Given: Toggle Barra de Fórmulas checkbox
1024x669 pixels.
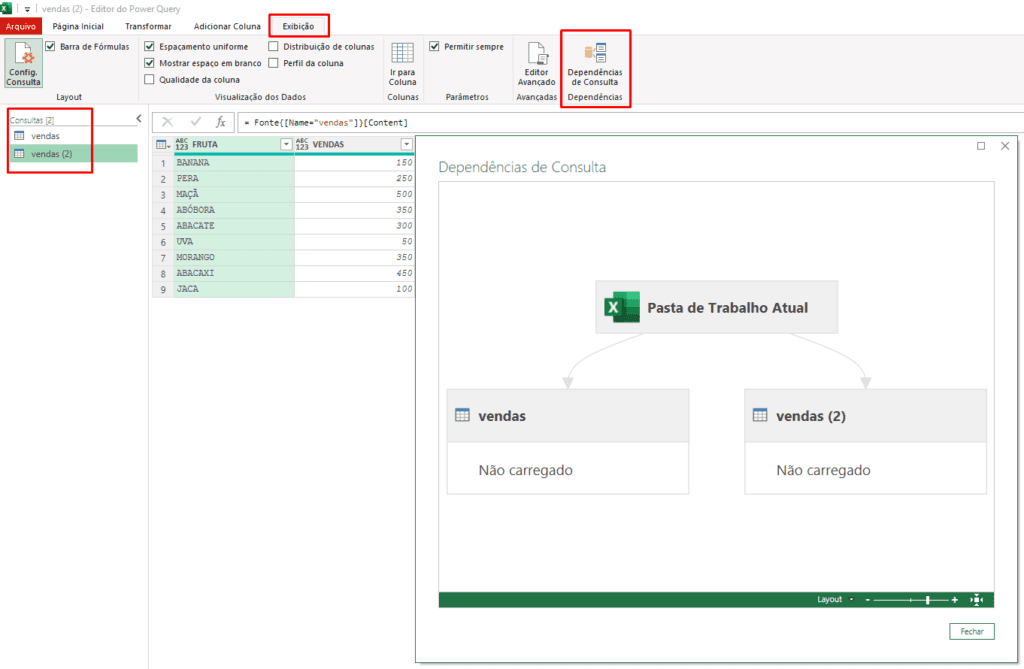Looking at the screenshot, I should (x=50, y=46).
